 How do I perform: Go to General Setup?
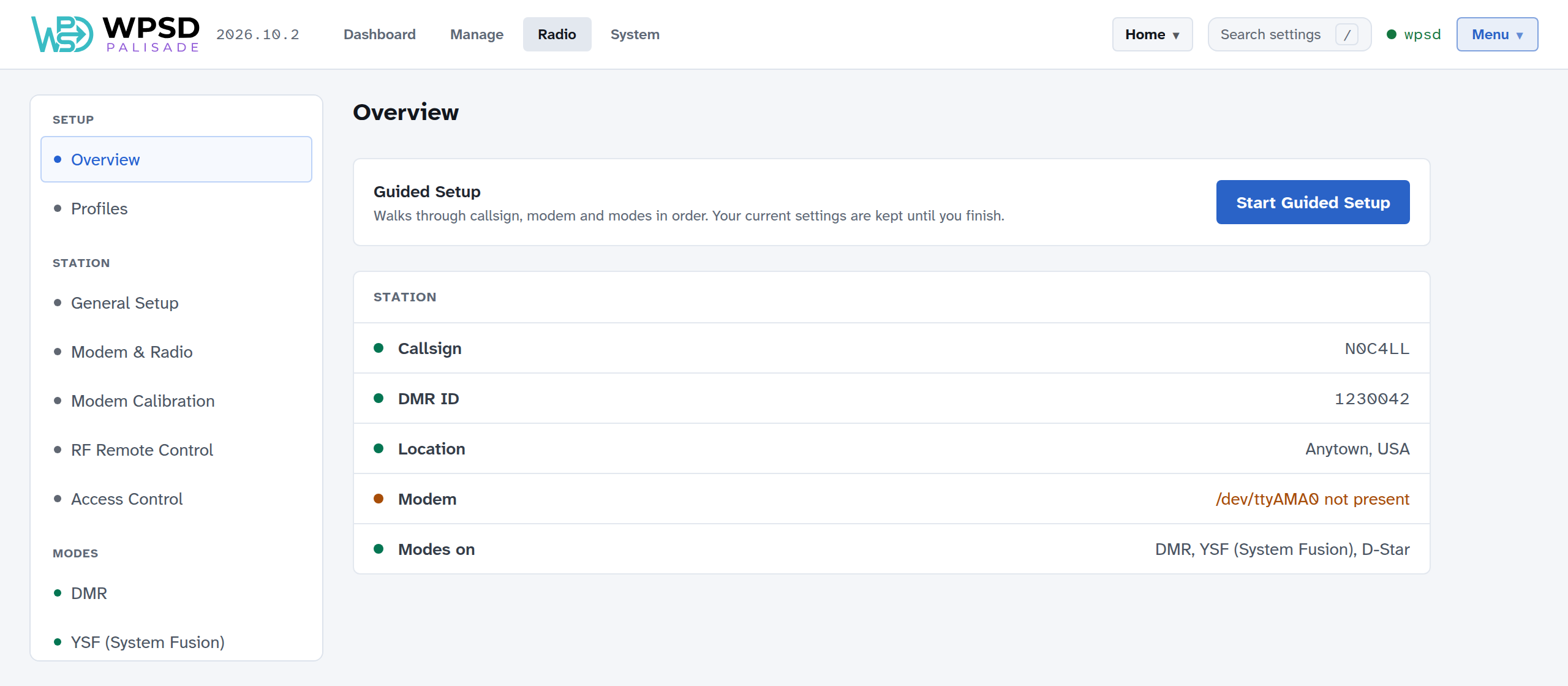click(x=176, y=303)
